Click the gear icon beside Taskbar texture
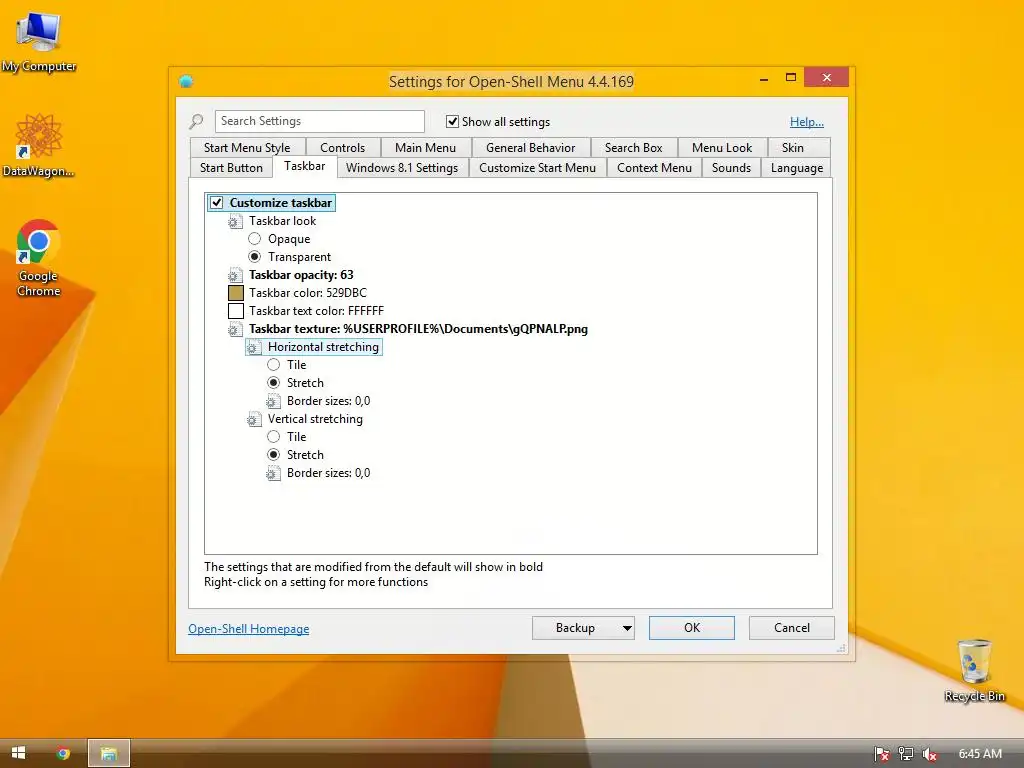 235,329
